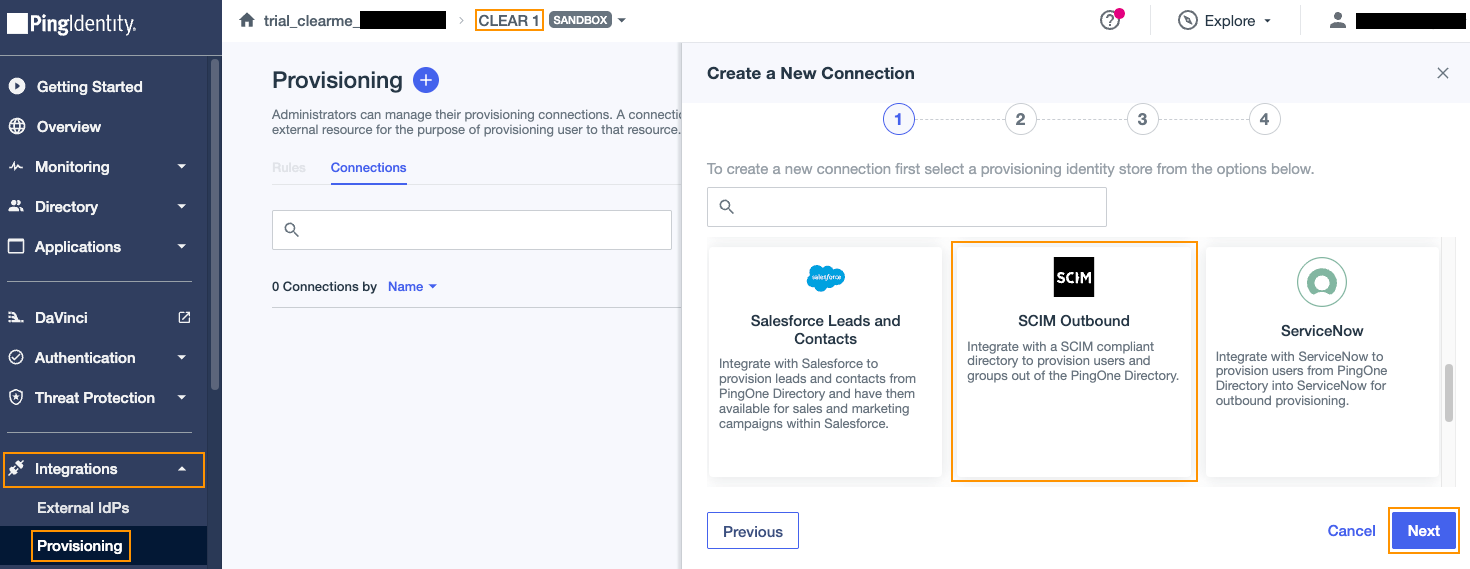Click the Cancel link
The width and height of the screenshot is (1470, 569).
coord(1351,531)
